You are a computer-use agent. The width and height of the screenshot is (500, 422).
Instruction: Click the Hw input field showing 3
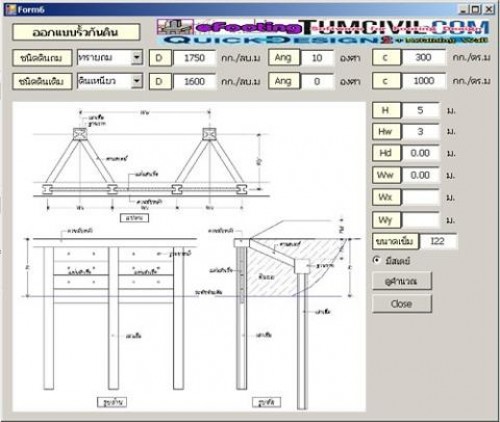coord(421,132)
